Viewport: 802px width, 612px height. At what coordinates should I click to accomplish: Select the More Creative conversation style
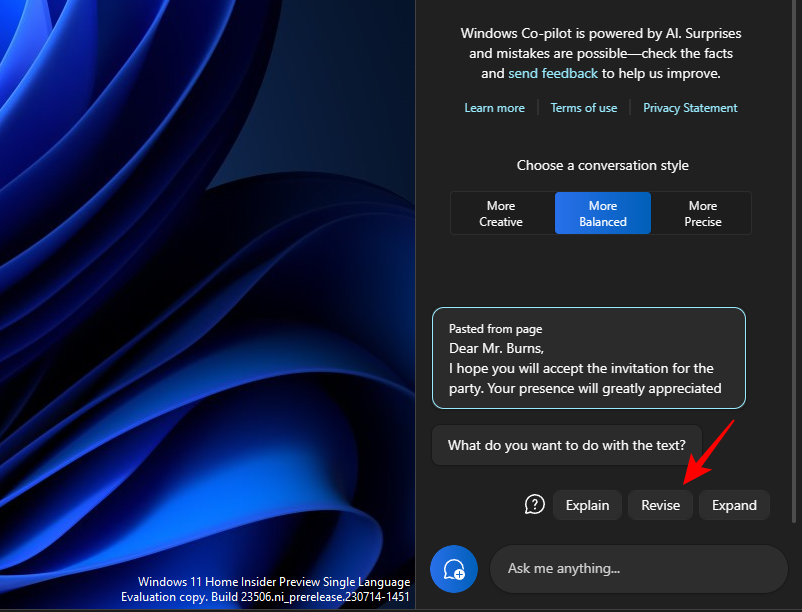pos(501,213)
